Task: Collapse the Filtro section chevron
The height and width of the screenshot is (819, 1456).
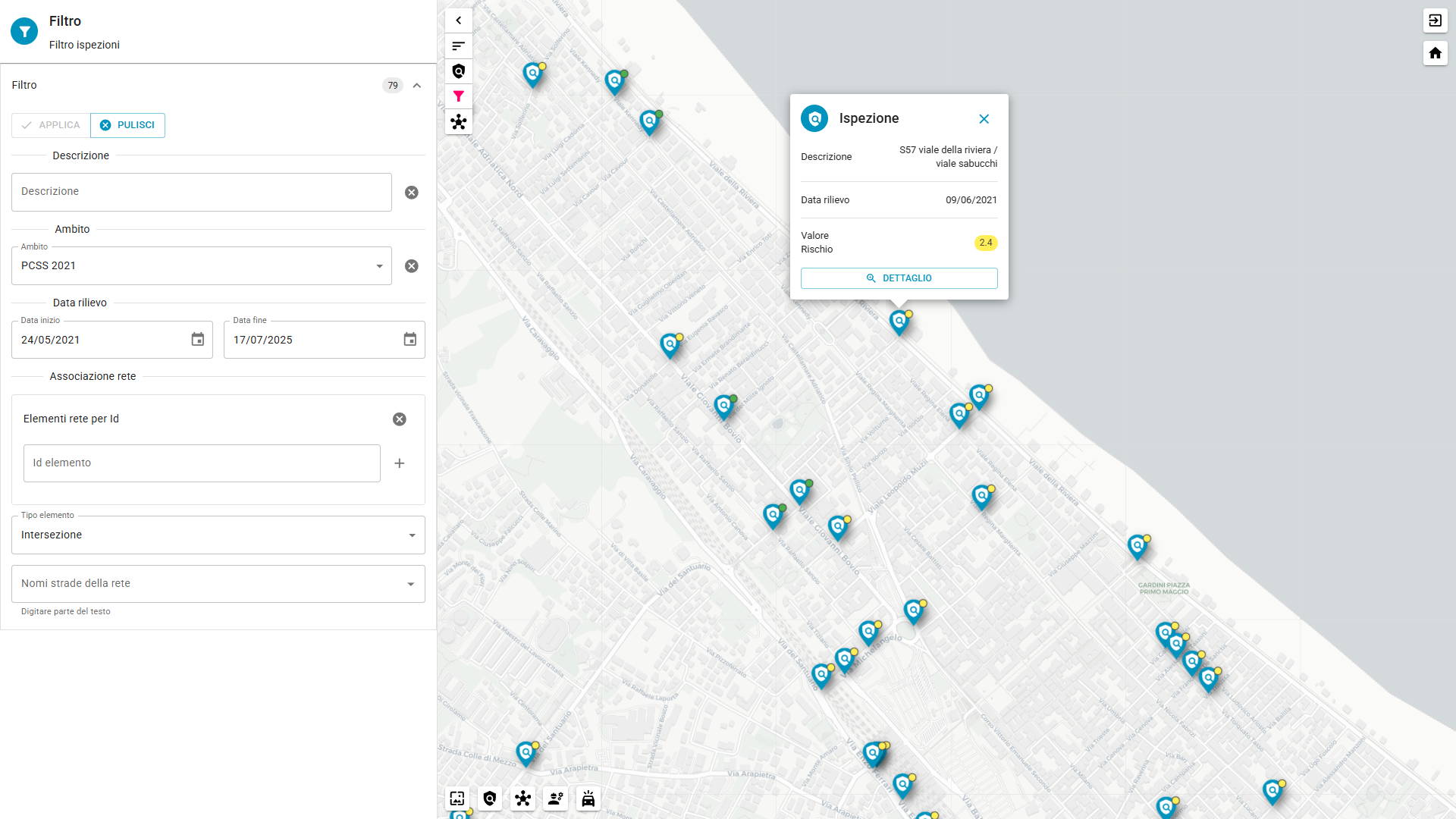Action: pyautogui.click(x=417, y=86)
